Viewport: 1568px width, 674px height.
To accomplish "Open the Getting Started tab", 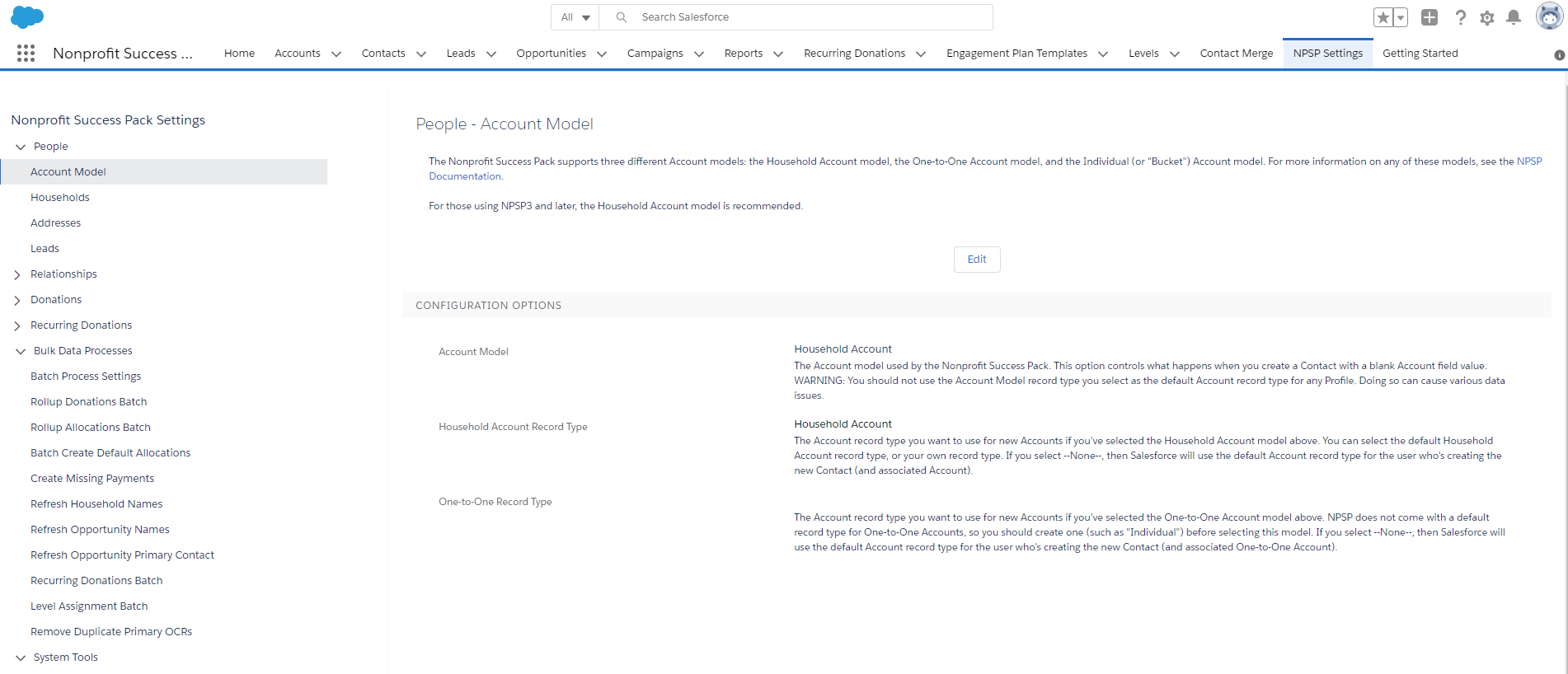I will 1420,54.
